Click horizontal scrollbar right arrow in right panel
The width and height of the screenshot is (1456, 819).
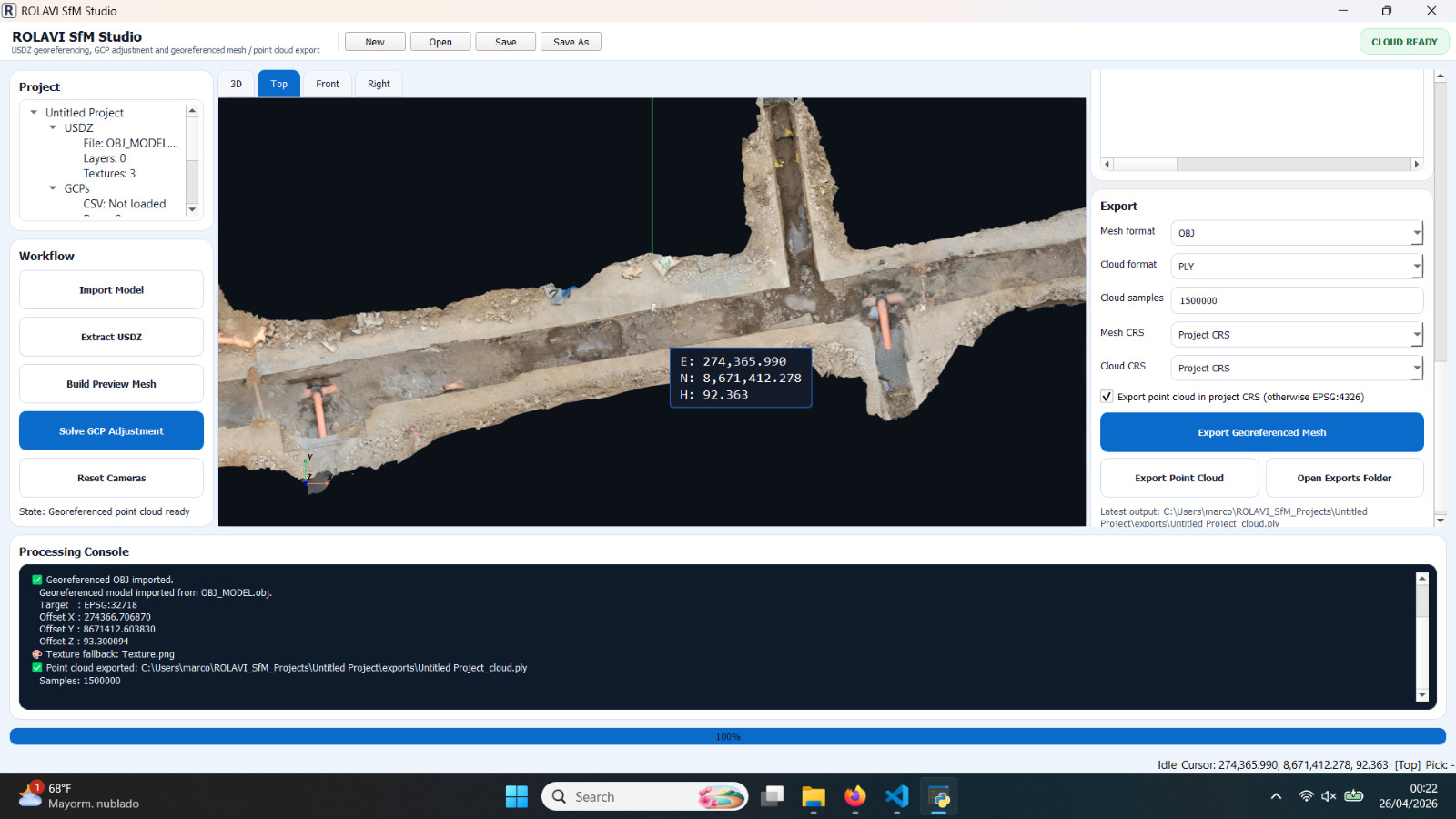[1416, 165]
